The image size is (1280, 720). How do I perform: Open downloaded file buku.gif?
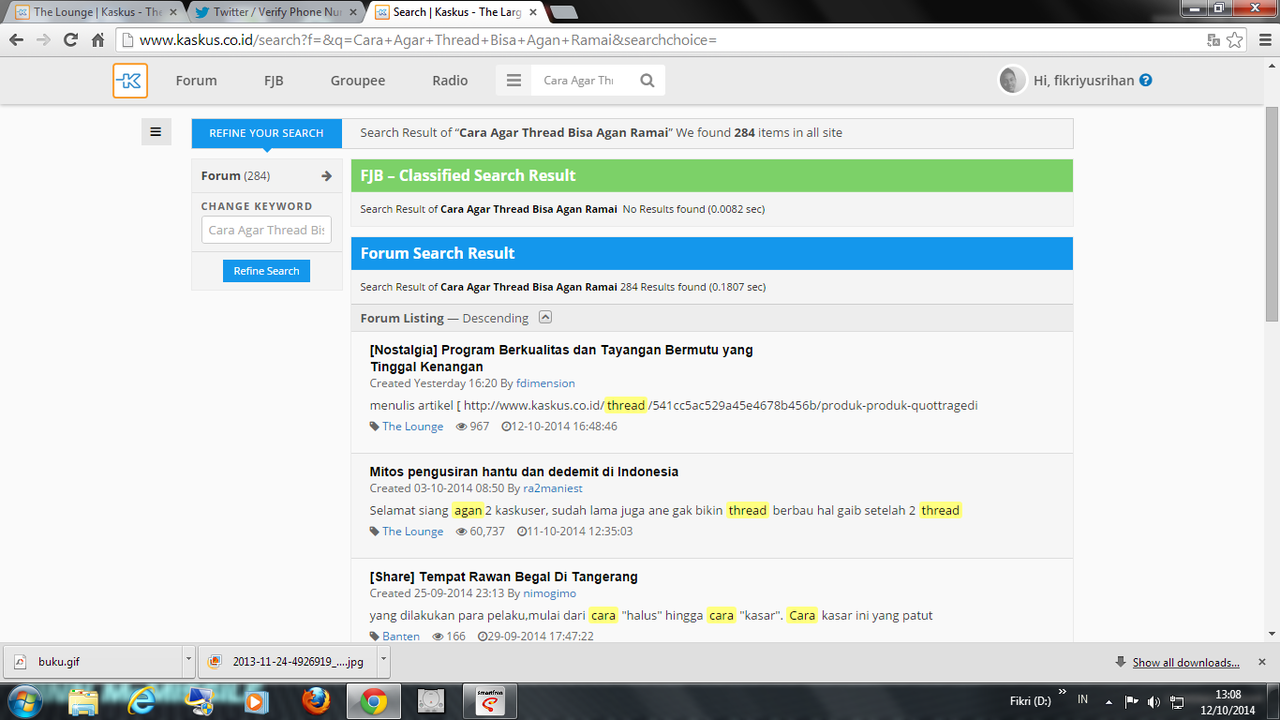pyautogui.click(x=92, y=661)
